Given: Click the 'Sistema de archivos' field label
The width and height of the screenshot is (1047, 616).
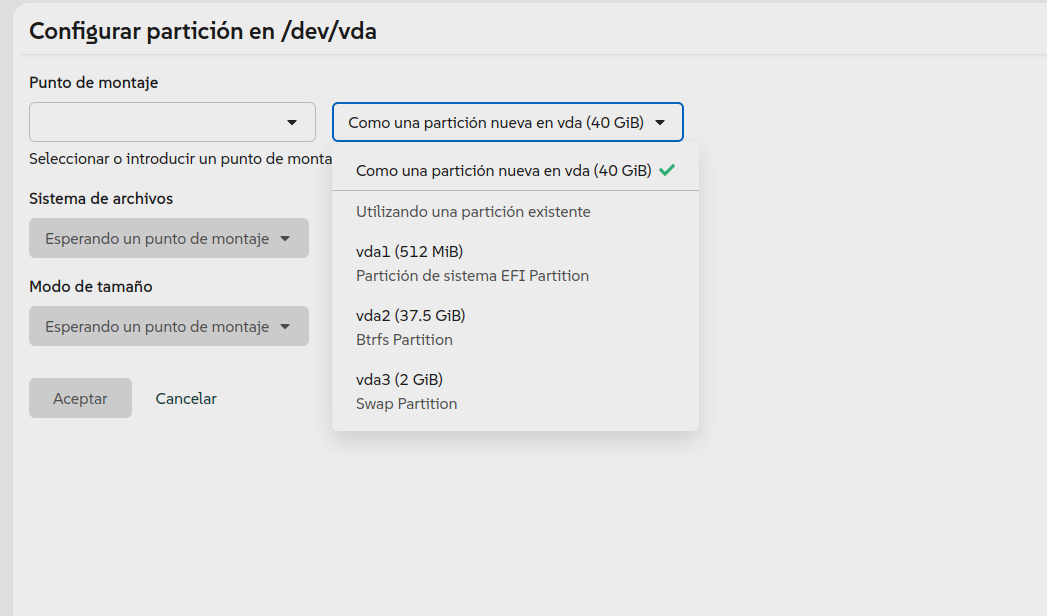Looking at the screenshot, I should 101,198.
